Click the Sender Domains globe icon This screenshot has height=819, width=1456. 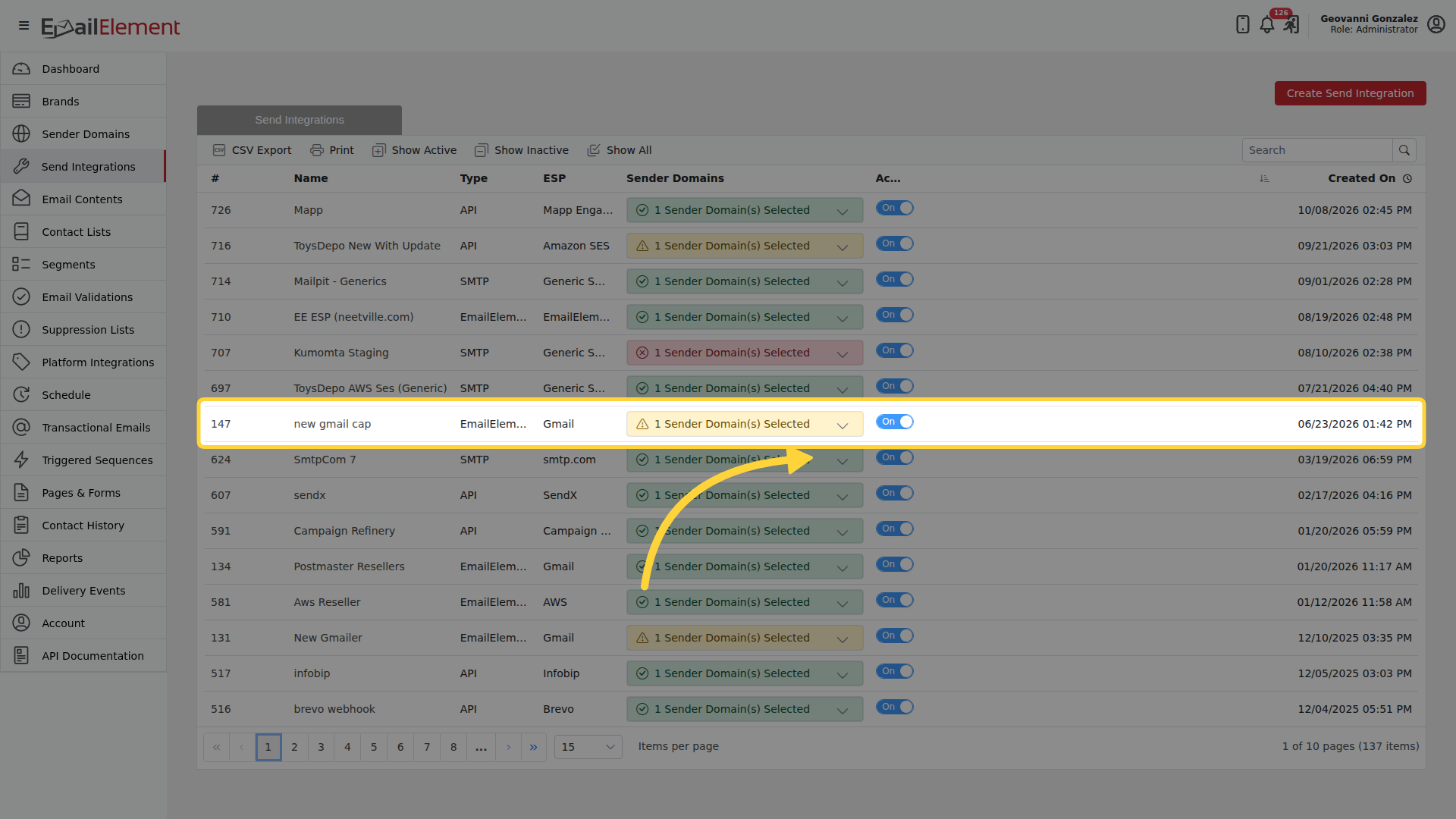[x=21, y=134]
